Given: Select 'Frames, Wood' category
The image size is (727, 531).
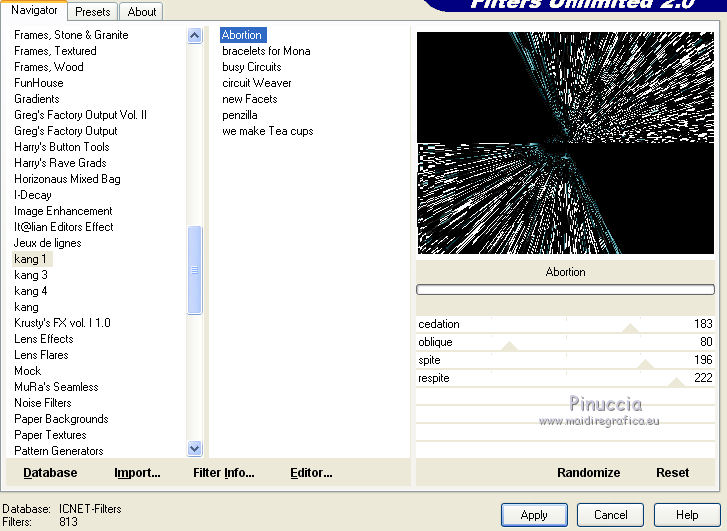Looking at the screenshot, I should pyautogui.click(x=49, y=67).
